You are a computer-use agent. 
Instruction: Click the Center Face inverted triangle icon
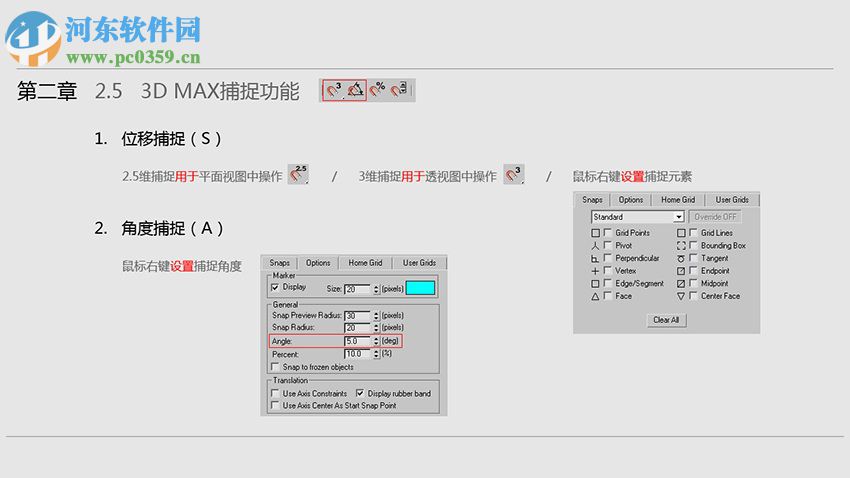(x=681, y=296)
